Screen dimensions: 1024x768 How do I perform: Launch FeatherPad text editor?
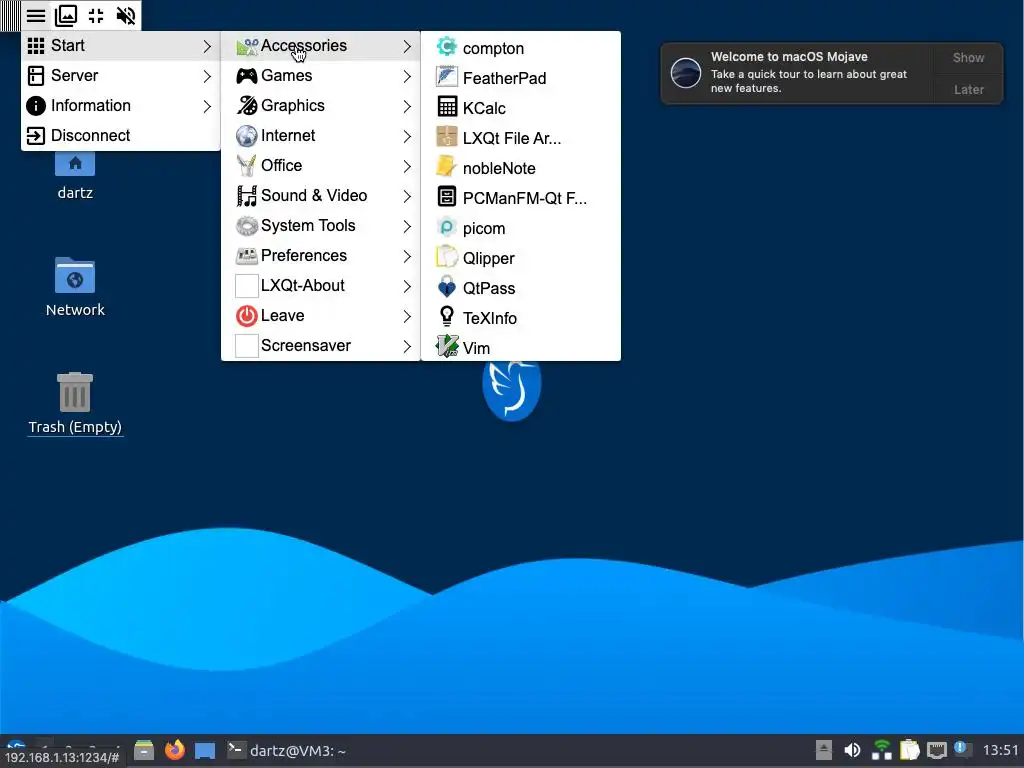point(520,78)
